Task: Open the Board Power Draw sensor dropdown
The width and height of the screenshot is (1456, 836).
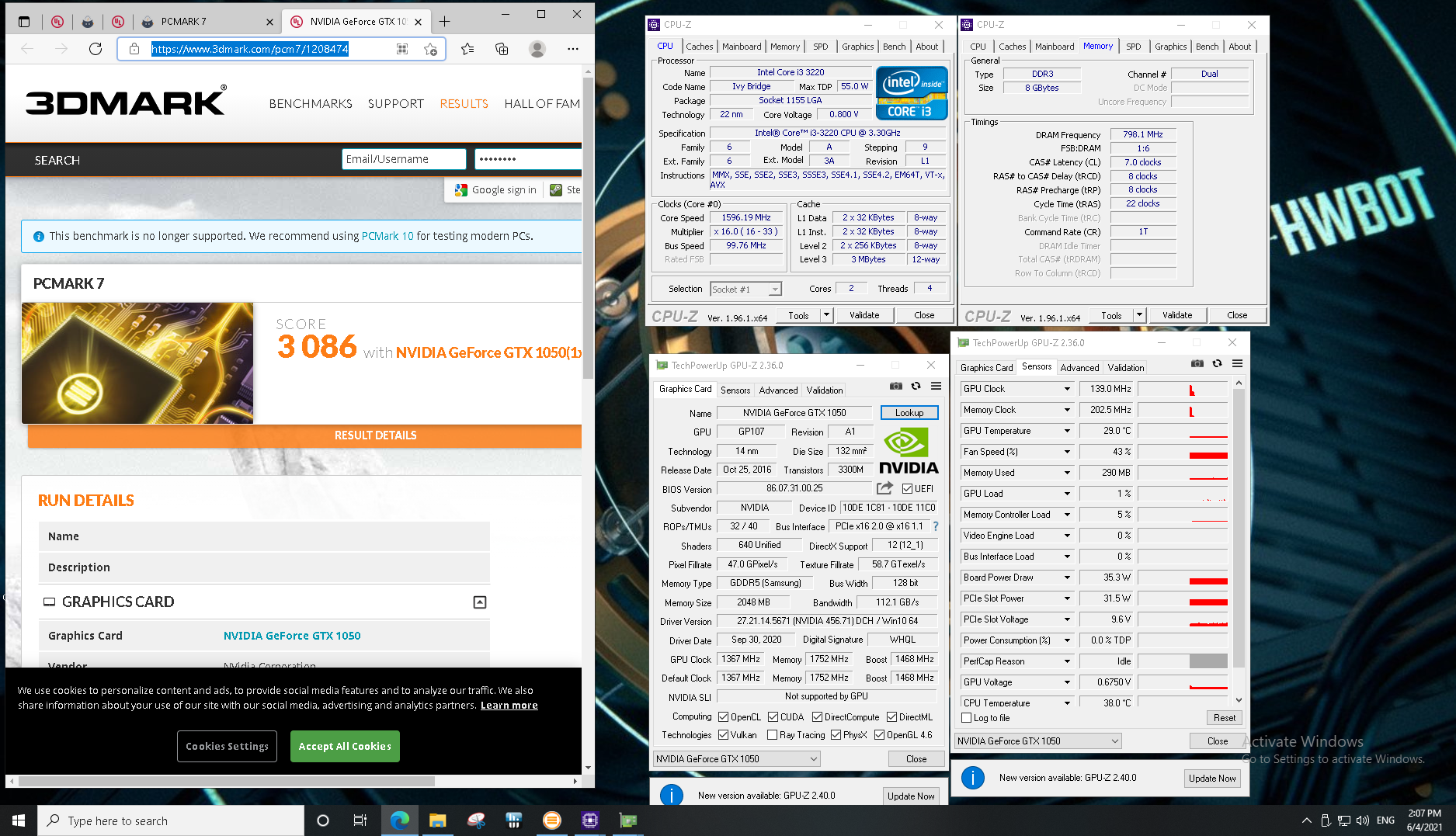Action: (x=1067, y=578)
